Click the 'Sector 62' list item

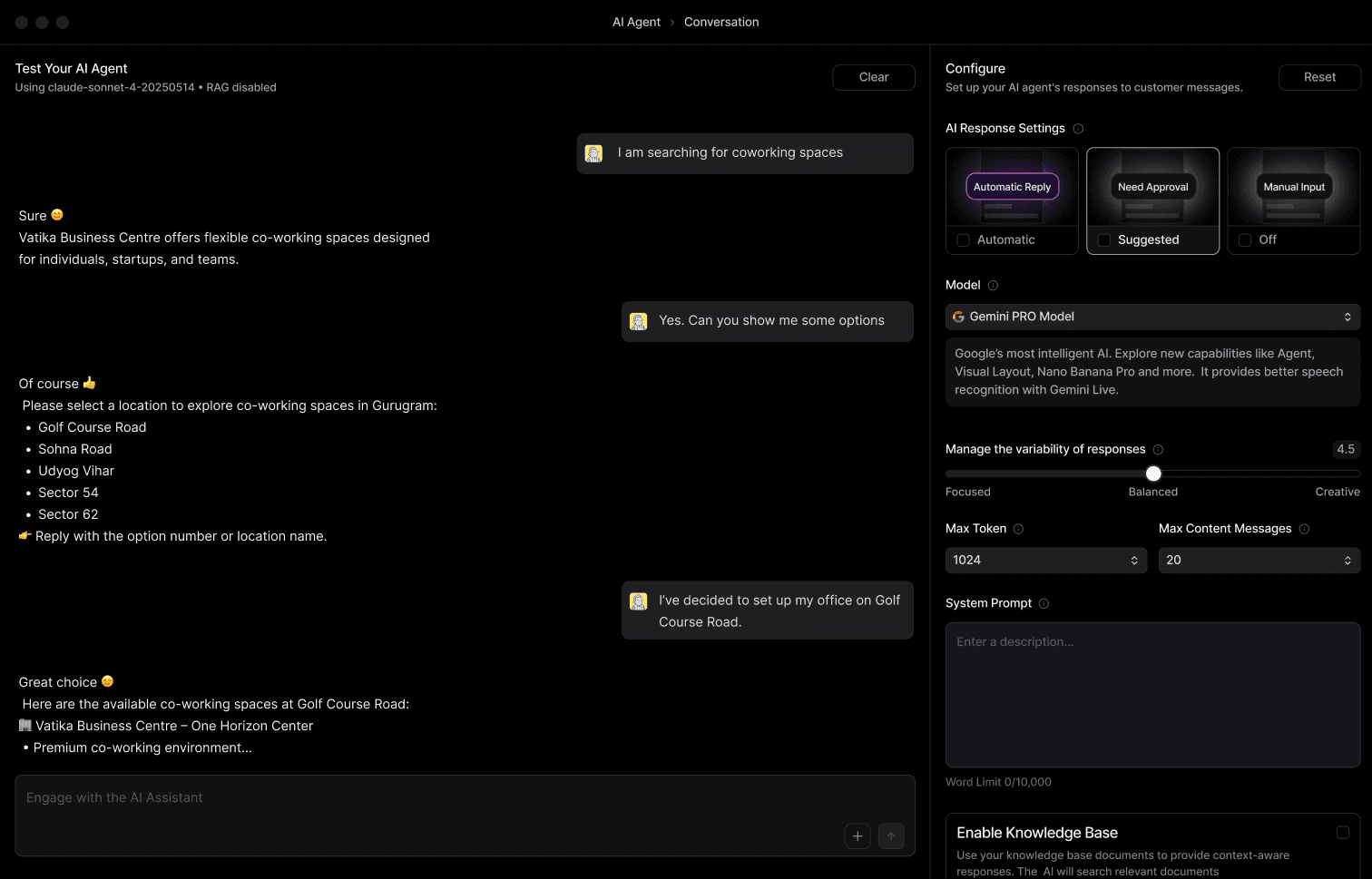pos(68,514)
